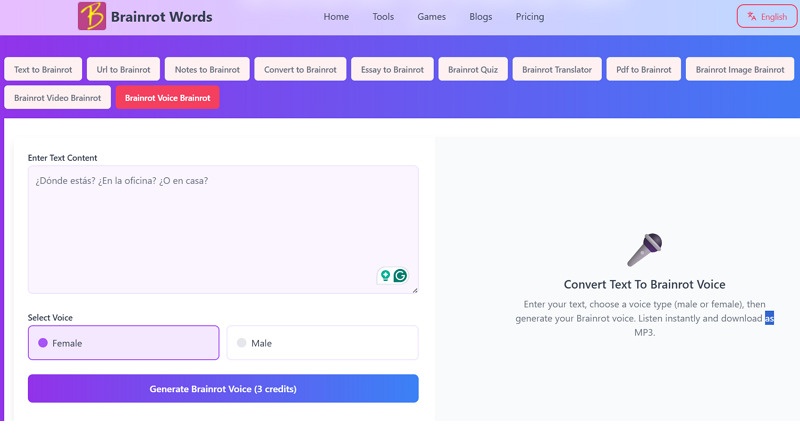Open the Grammarly icon in the text area
This screenshot has width=800, height=438.
pos(401,276)
